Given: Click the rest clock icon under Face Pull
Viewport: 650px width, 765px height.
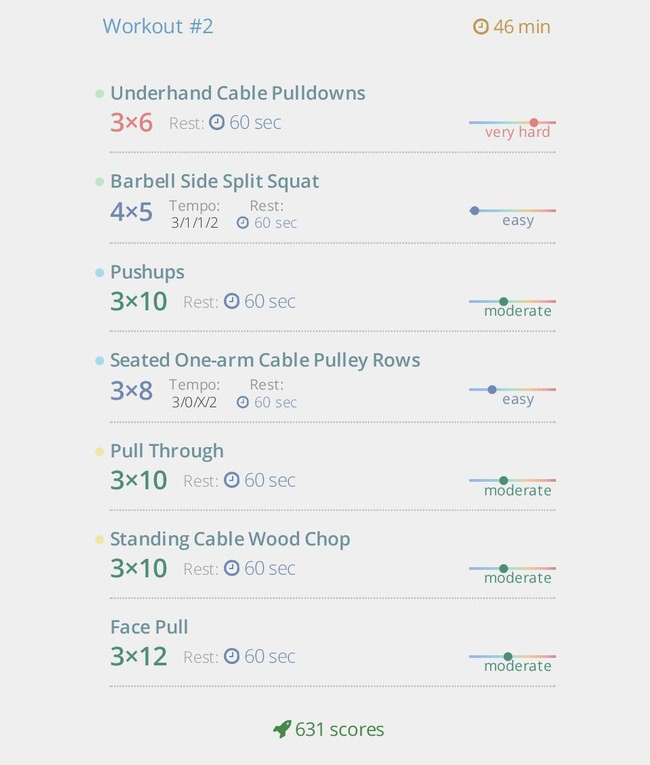Looking at the screenshot, I should point(231,656).
